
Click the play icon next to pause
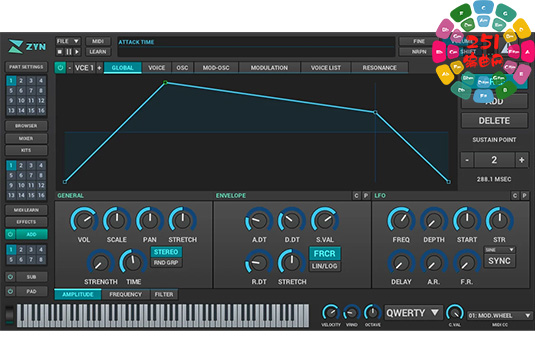(x=77, y=52)
